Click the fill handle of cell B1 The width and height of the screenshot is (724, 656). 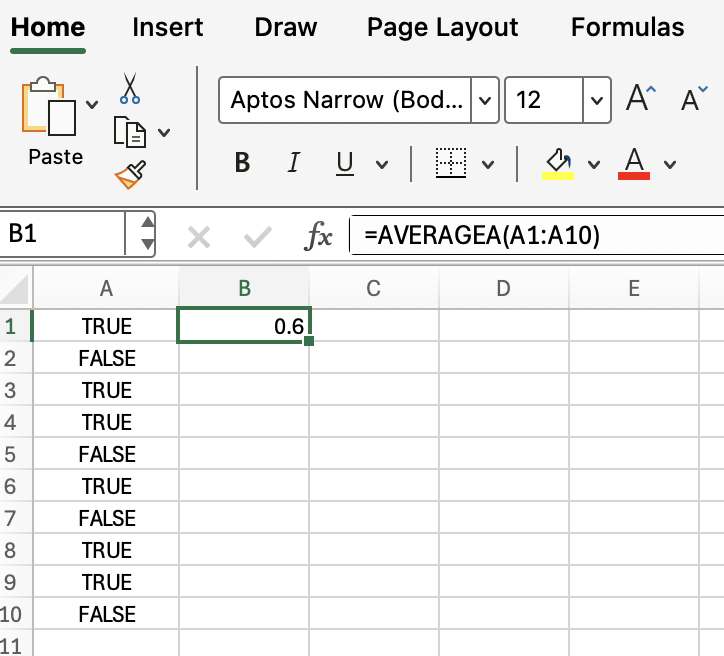(309, 341)
